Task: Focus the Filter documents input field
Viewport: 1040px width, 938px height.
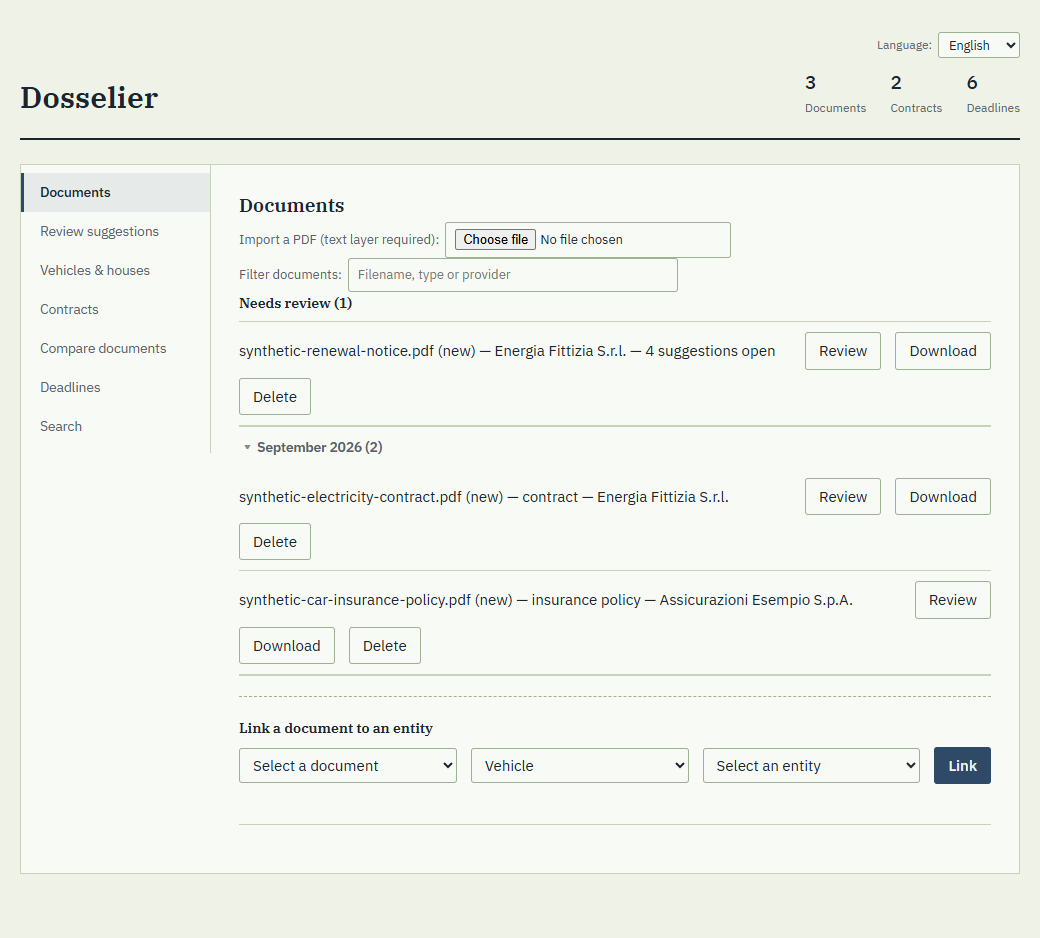Action: (513, 275)
